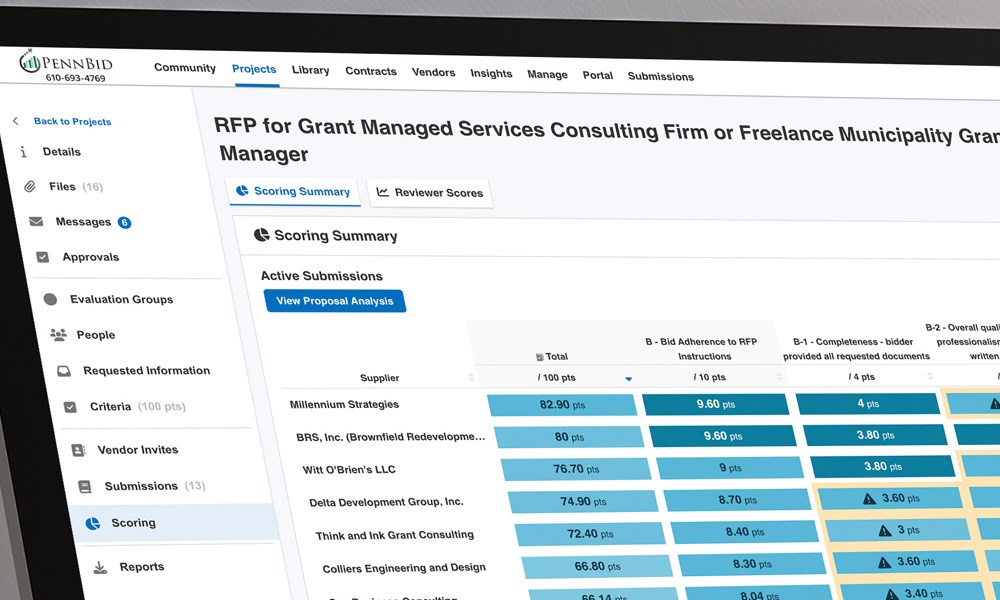1000x600 pixels.
Task: Select the Millennium Strategies supplier row
Action: (x=344, y=404)
